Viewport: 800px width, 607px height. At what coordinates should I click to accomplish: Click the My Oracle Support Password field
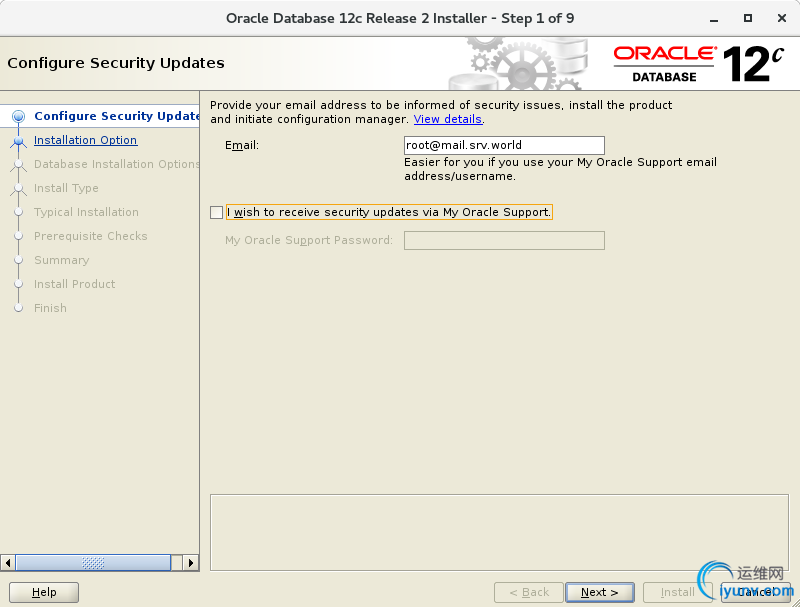504,240
